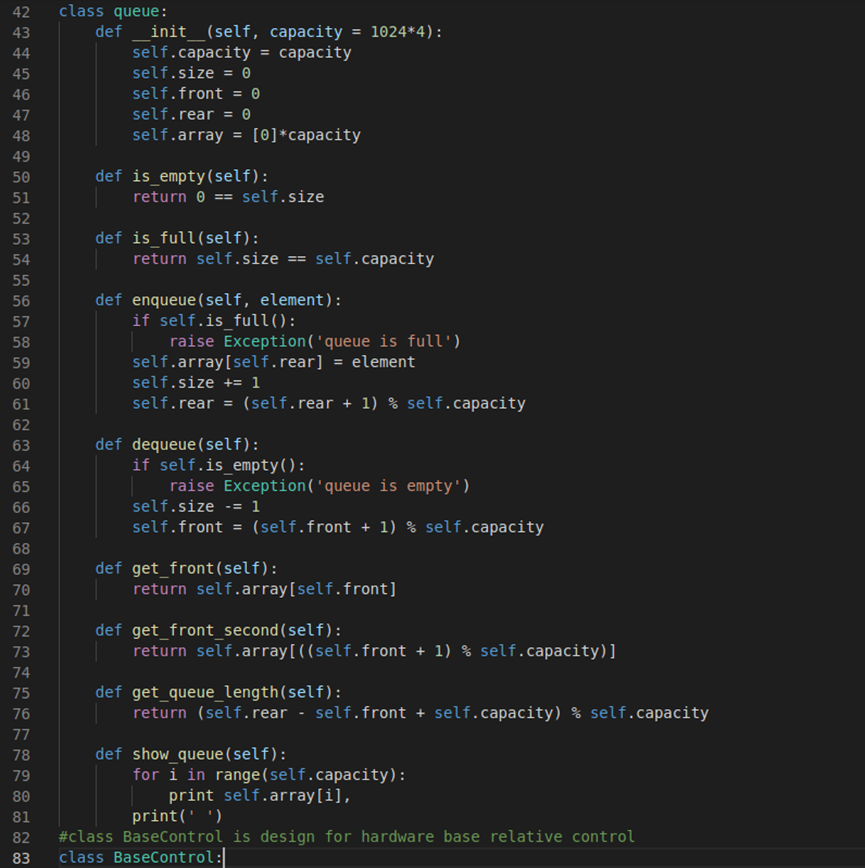
Task: Click the __init__ method name
Action: coord(167,32)
